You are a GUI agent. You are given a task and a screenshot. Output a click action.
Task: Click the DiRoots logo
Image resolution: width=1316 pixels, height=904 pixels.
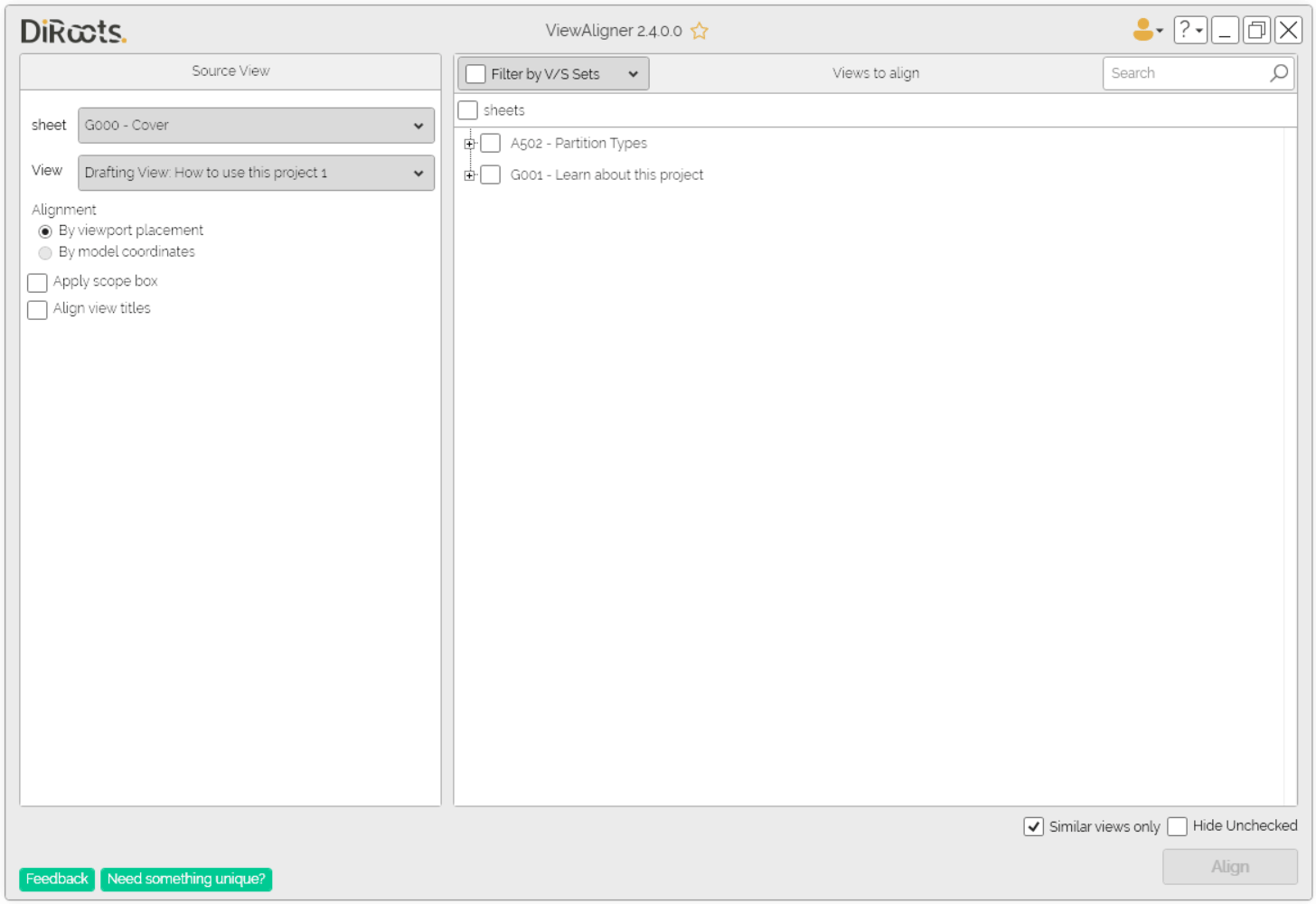(73, 32)
